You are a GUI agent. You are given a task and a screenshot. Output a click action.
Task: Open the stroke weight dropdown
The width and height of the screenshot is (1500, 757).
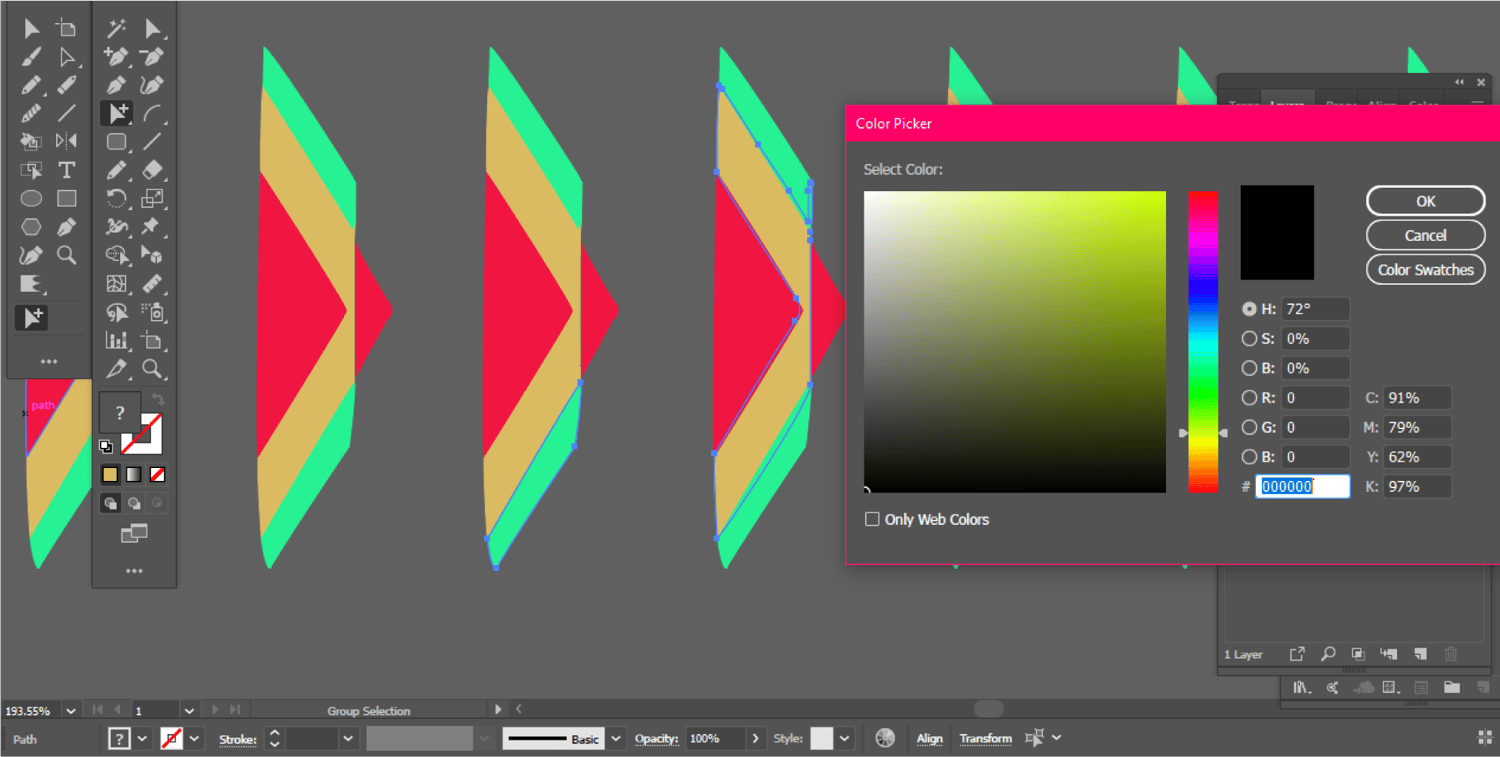click(x=348, y=739)
